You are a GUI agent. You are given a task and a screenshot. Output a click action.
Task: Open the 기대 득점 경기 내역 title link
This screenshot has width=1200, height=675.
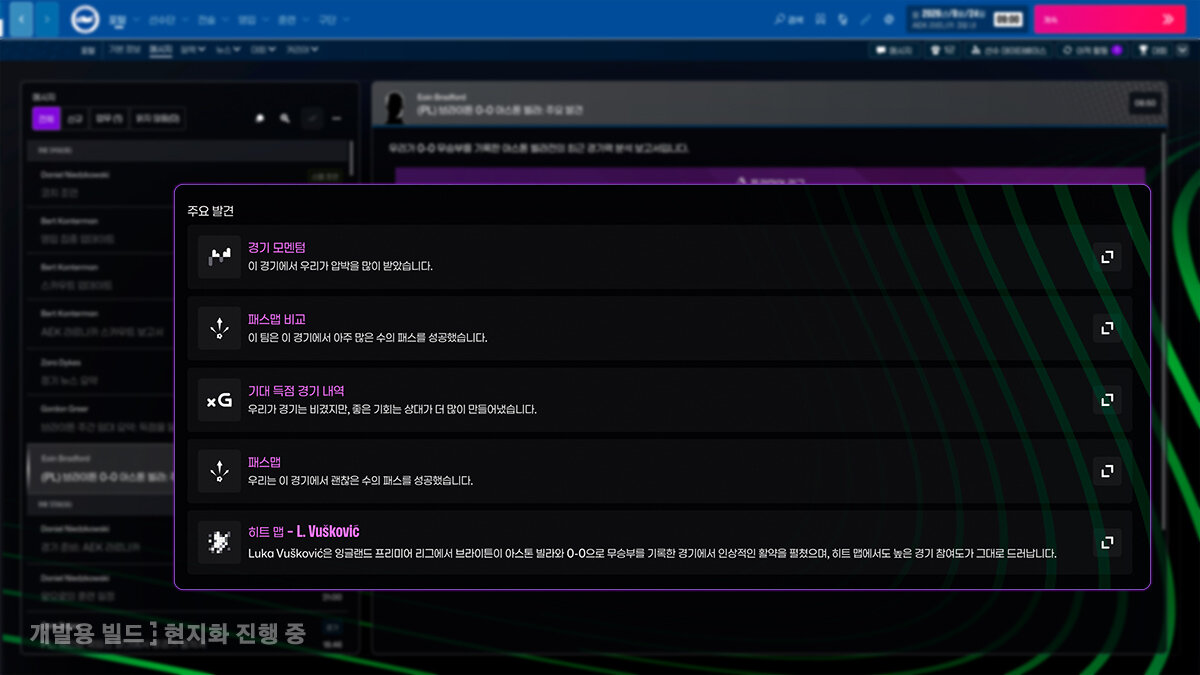296,391
